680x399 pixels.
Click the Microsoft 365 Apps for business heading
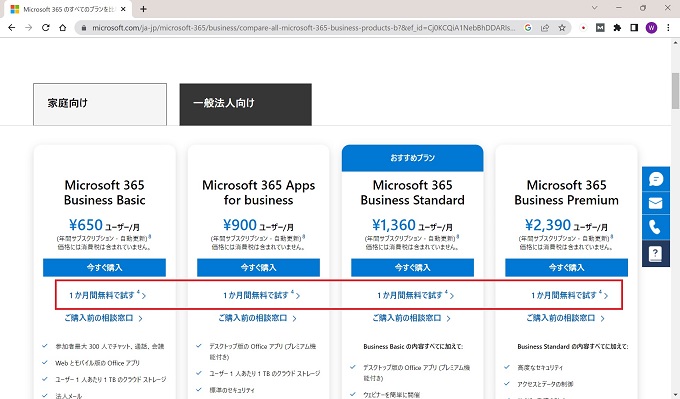tap(258, 193)
